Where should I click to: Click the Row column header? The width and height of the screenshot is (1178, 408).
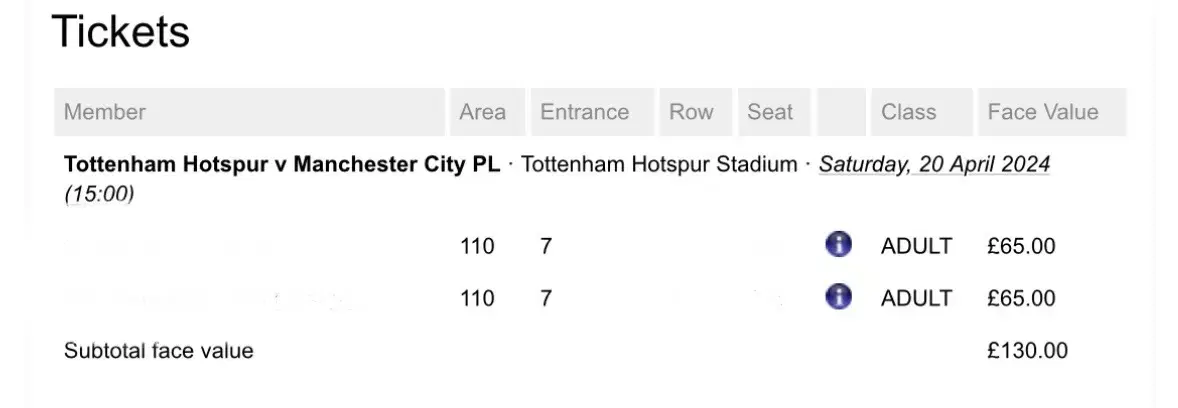point(696,112)
